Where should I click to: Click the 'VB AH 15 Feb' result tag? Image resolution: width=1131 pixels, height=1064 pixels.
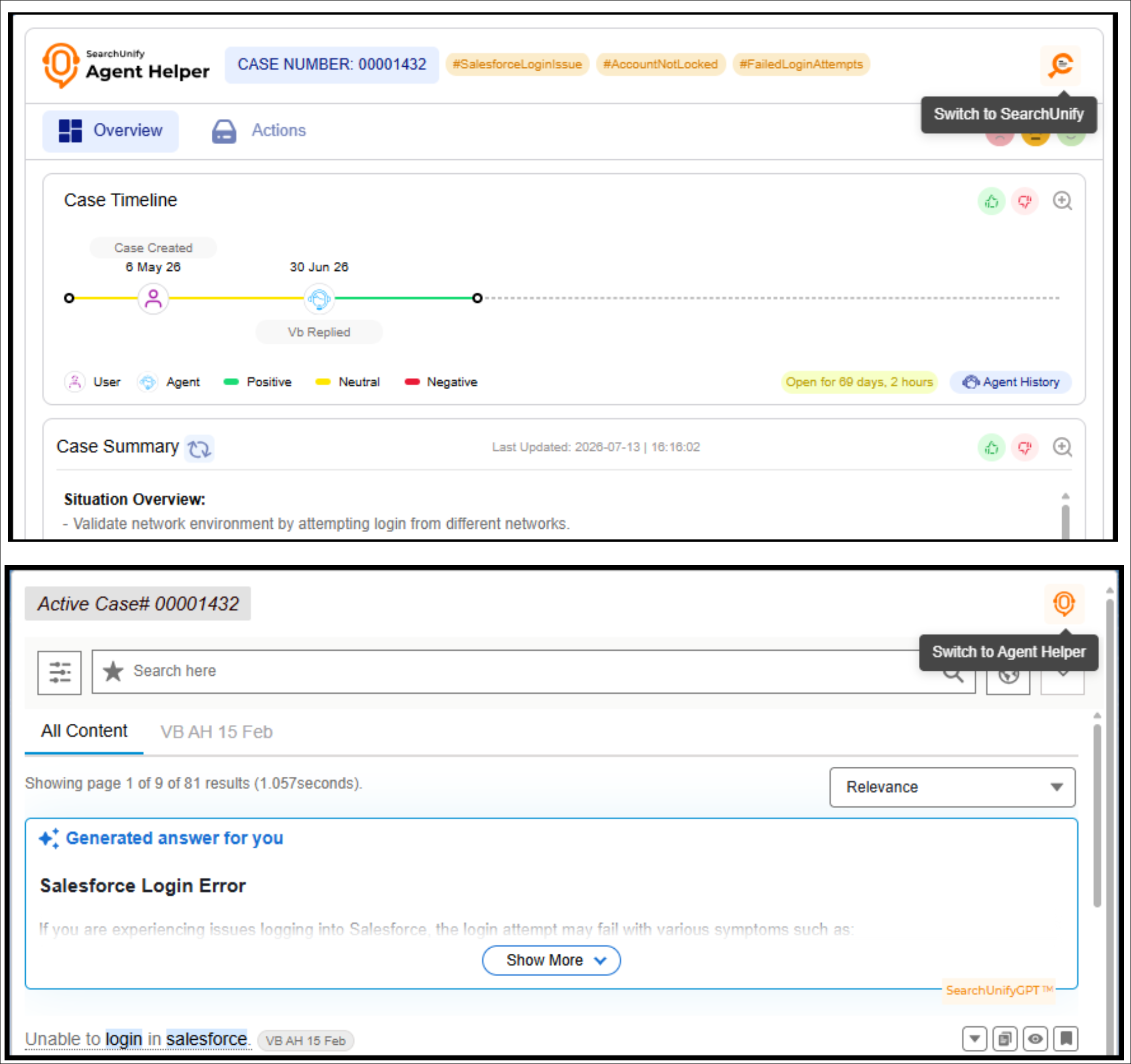[306, 1041]
